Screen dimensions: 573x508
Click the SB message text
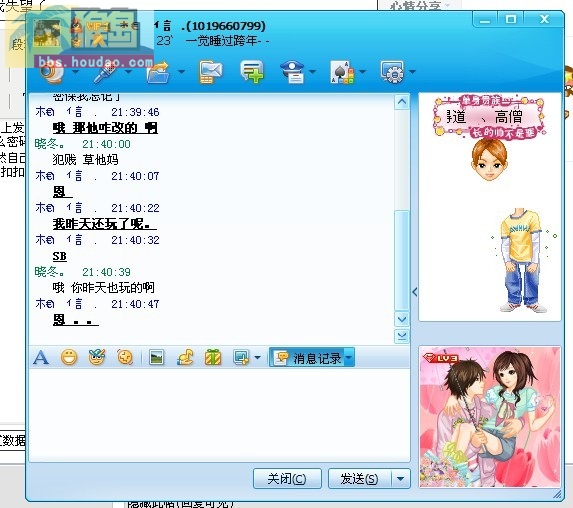(x=60, y=256)
